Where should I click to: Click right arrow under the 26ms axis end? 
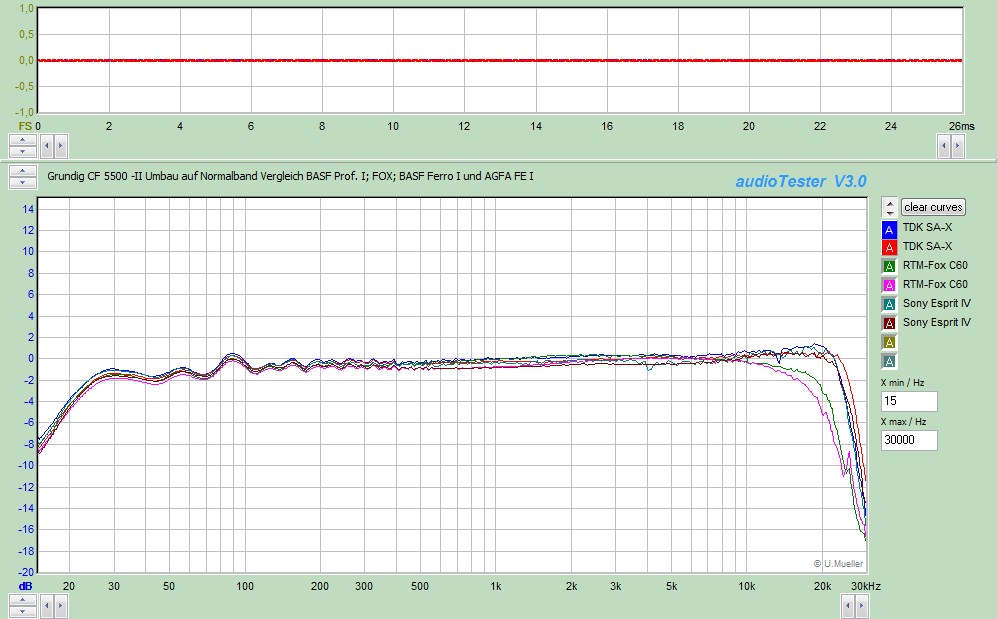click(959, 146)
